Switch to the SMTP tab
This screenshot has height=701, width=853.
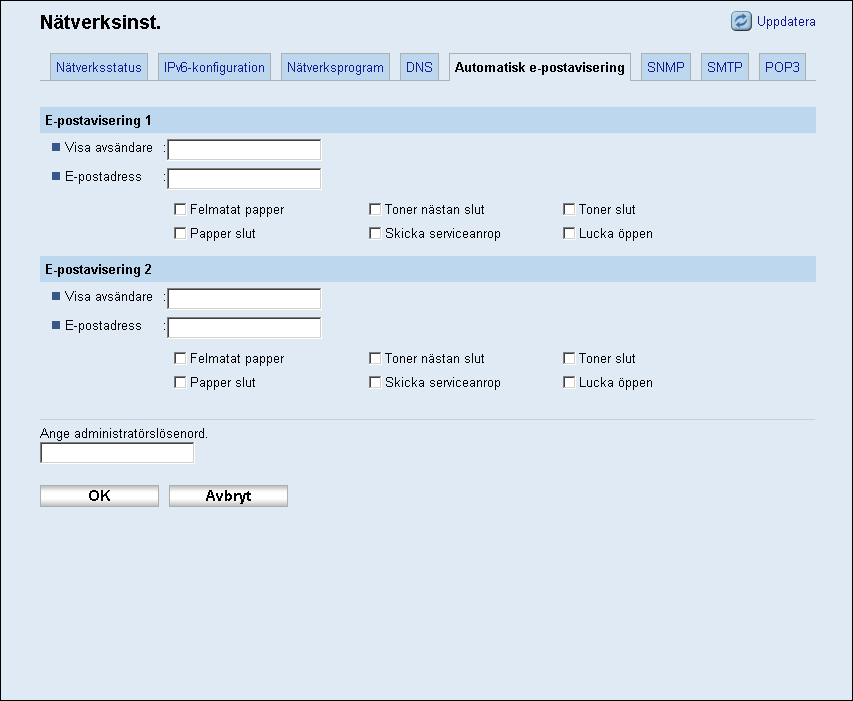point(725,67)
